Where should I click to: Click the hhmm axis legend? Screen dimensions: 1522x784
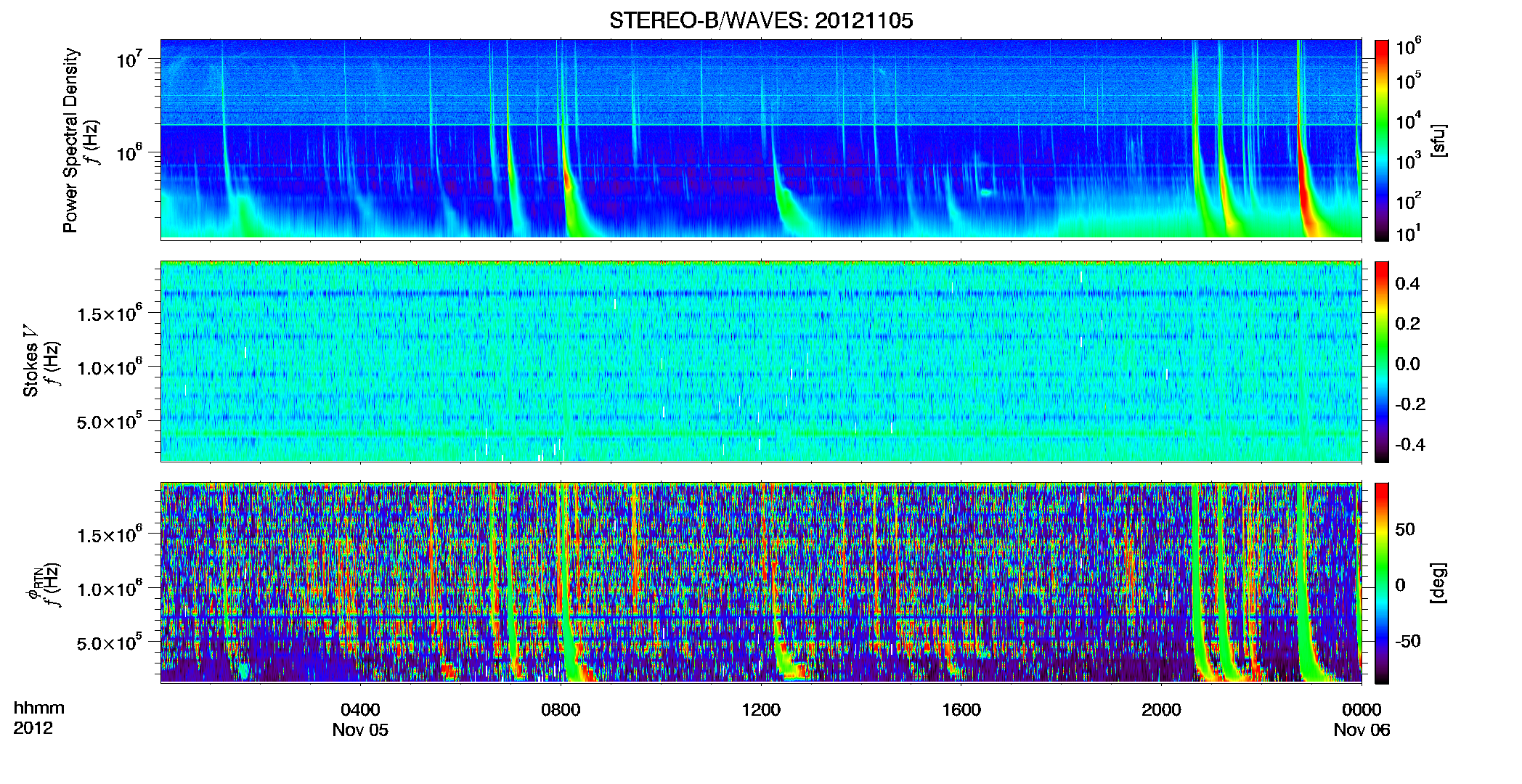pyautogui.click(x=39, y=708)
